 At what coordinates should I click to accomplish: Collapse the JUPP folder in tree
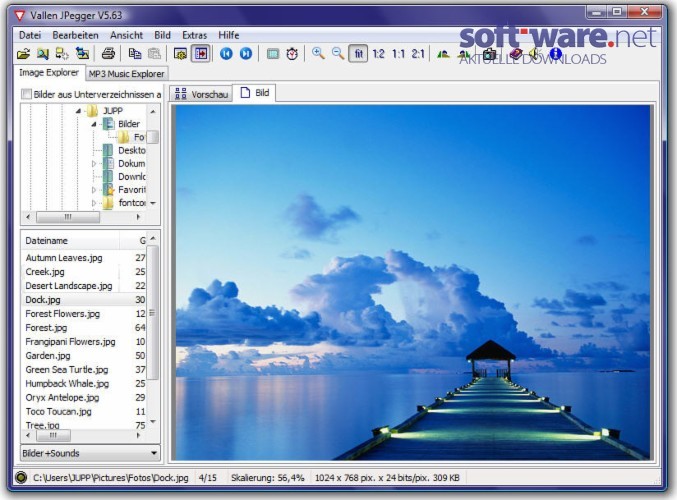coord(78,111)
